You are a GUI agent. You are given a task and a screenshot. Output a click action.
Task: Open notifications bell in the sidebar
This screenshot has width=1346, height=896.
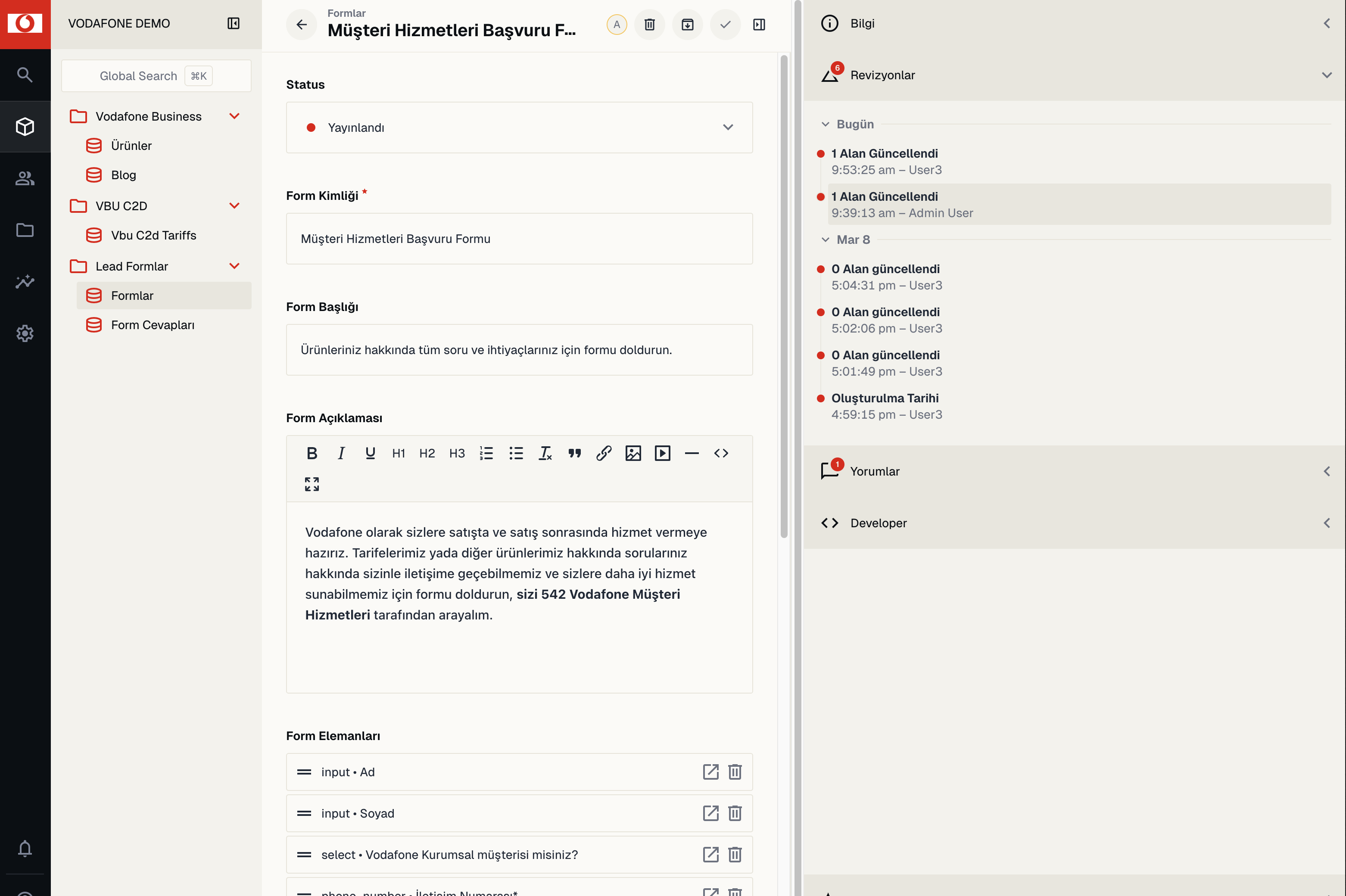click(25, 848)
